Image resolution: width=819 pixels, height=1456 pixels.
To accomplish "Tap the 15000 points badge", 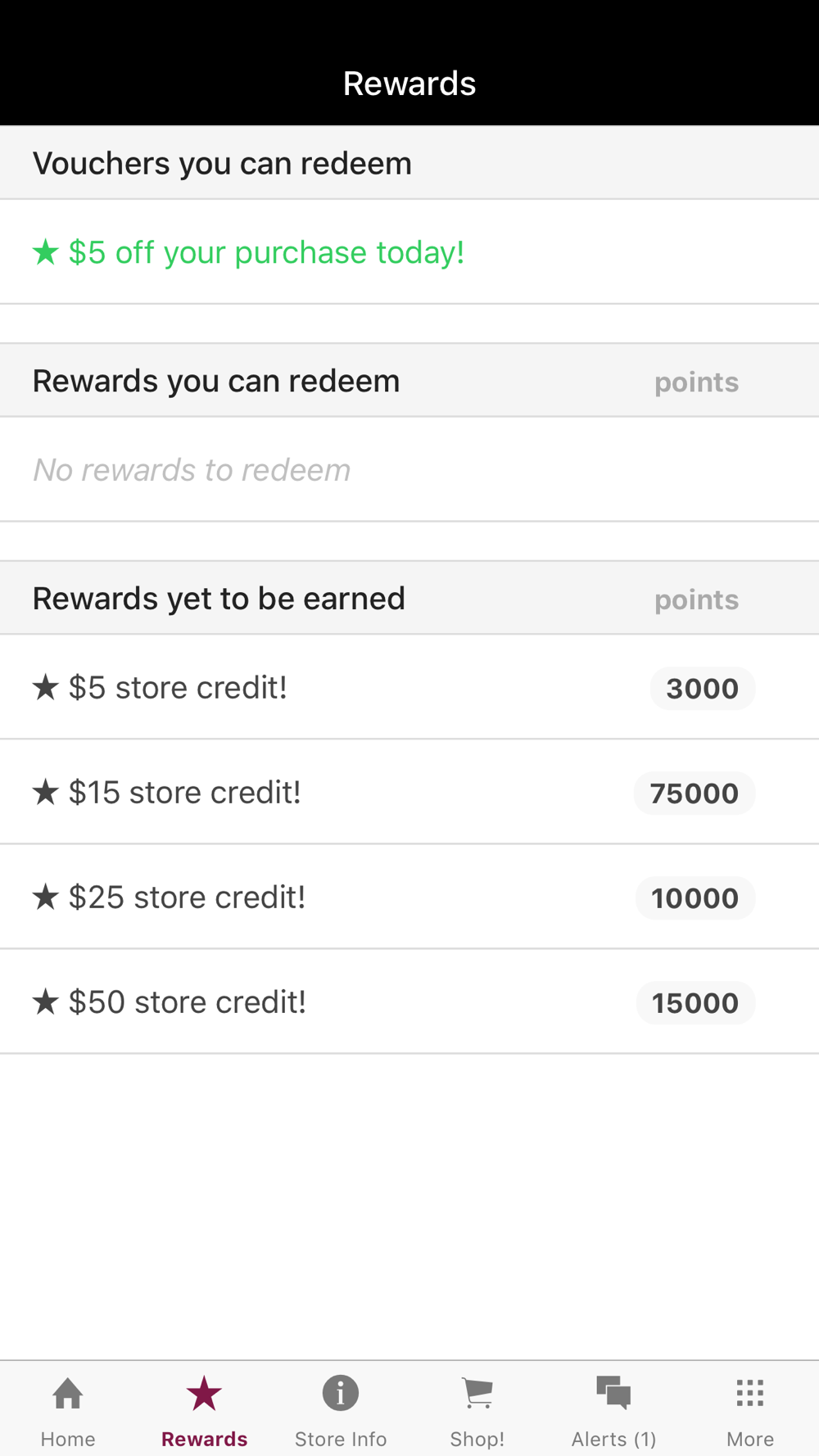I will point(695,1003).
